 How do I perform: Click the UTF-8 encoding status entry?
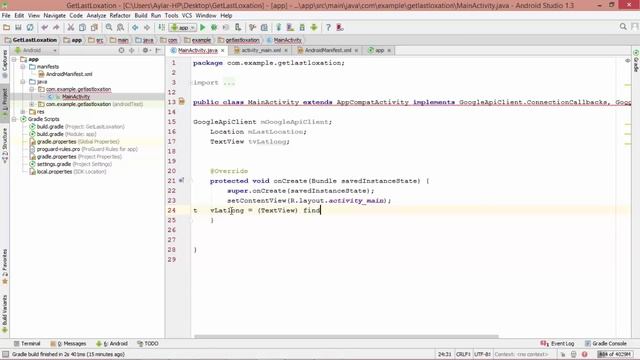(482, 354)
